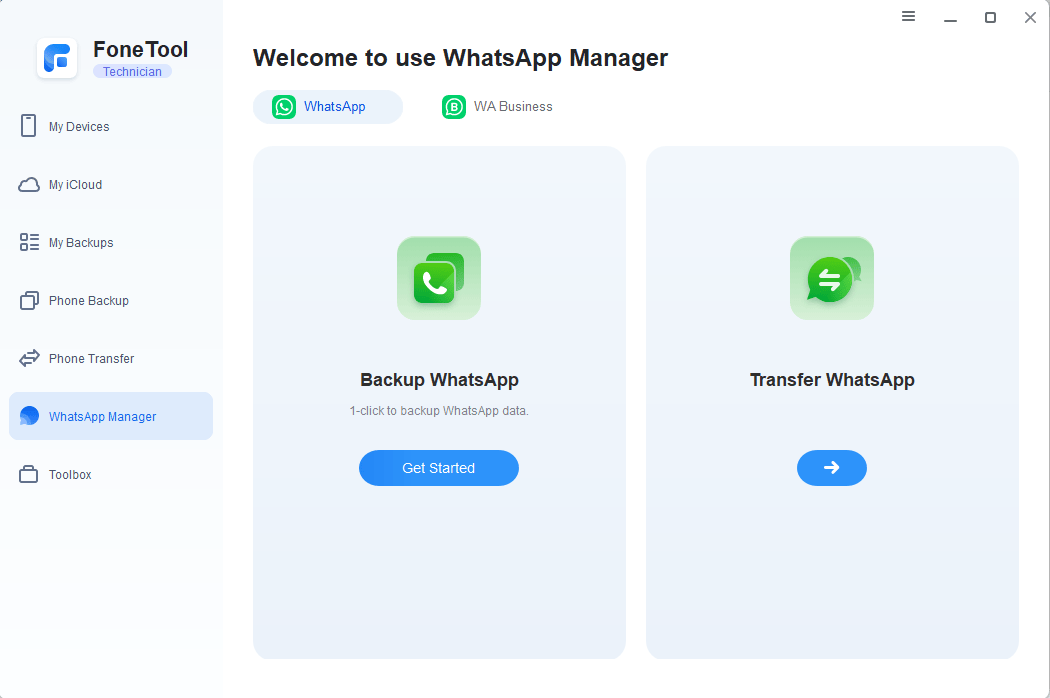This screenshot has width=1050, height=698.
Task: Click the 'Welcome to use WhatsApp Manager' title
Action: click(461, 58)
